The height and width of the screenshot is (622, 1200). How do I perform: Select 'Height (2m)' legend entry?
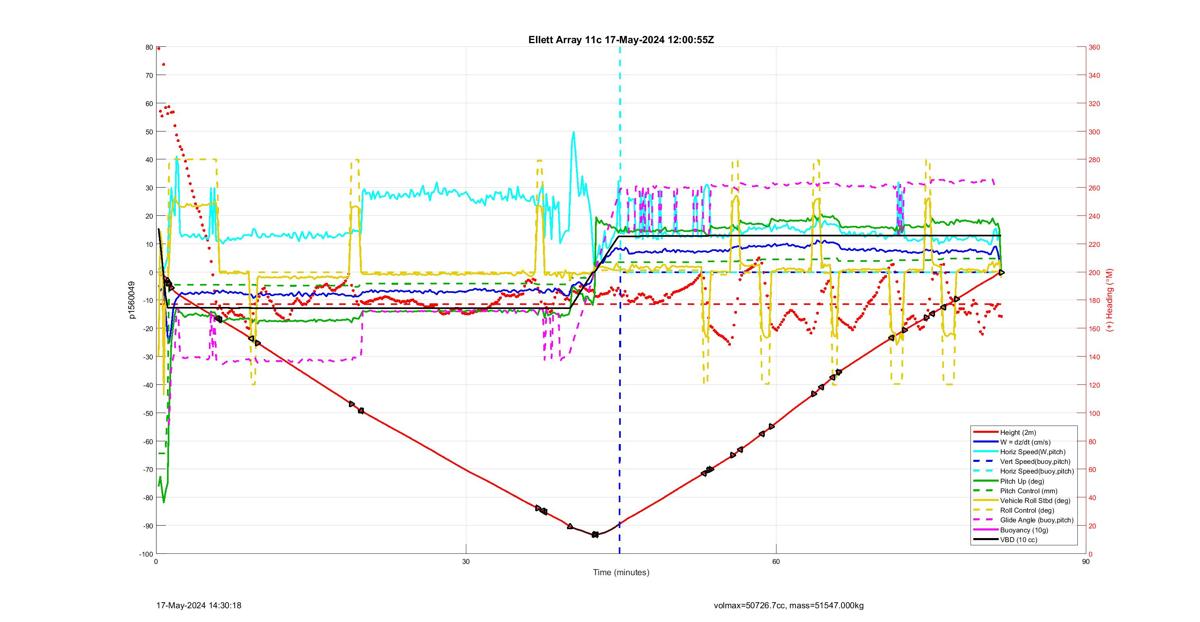(1018, 432)
